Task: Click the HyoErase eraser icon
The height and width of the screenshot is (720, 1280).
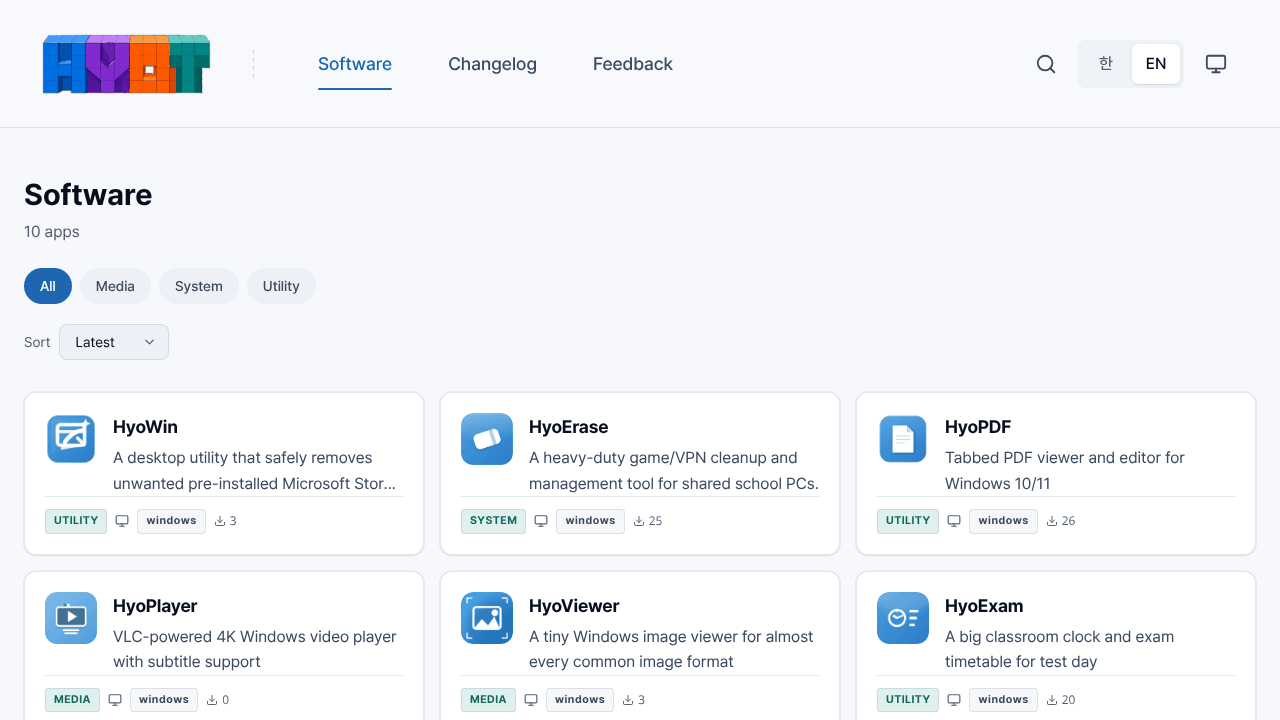Action: (x=487, y=439)
